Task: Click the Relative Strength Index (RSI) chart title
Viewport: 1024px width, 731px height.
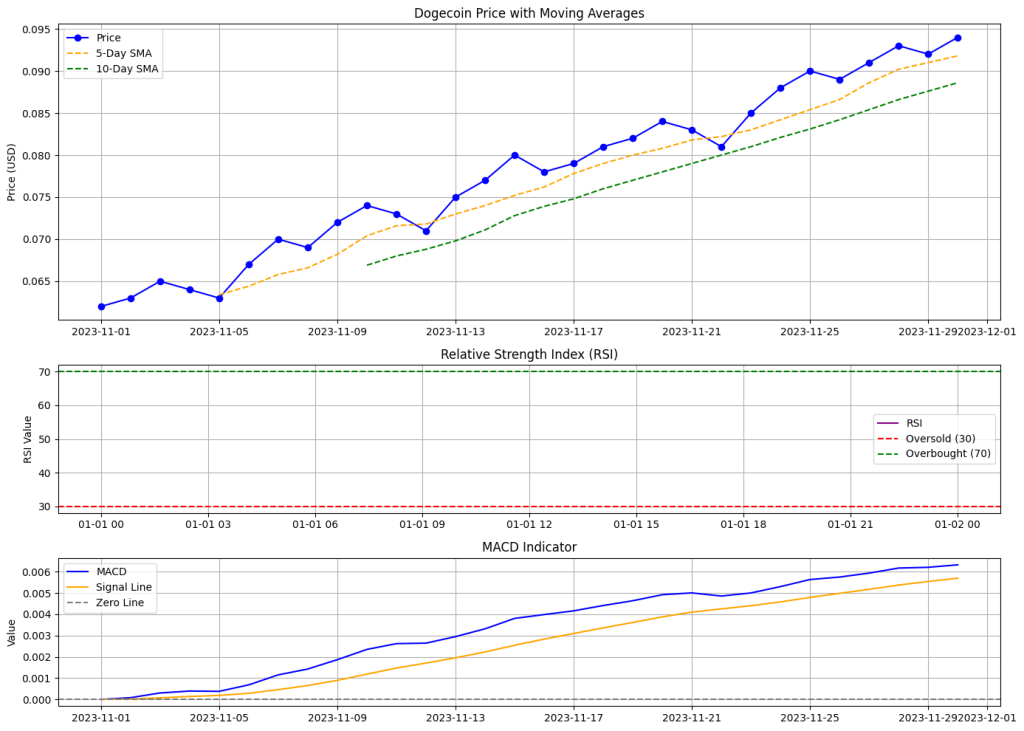Action: point(529,355)
